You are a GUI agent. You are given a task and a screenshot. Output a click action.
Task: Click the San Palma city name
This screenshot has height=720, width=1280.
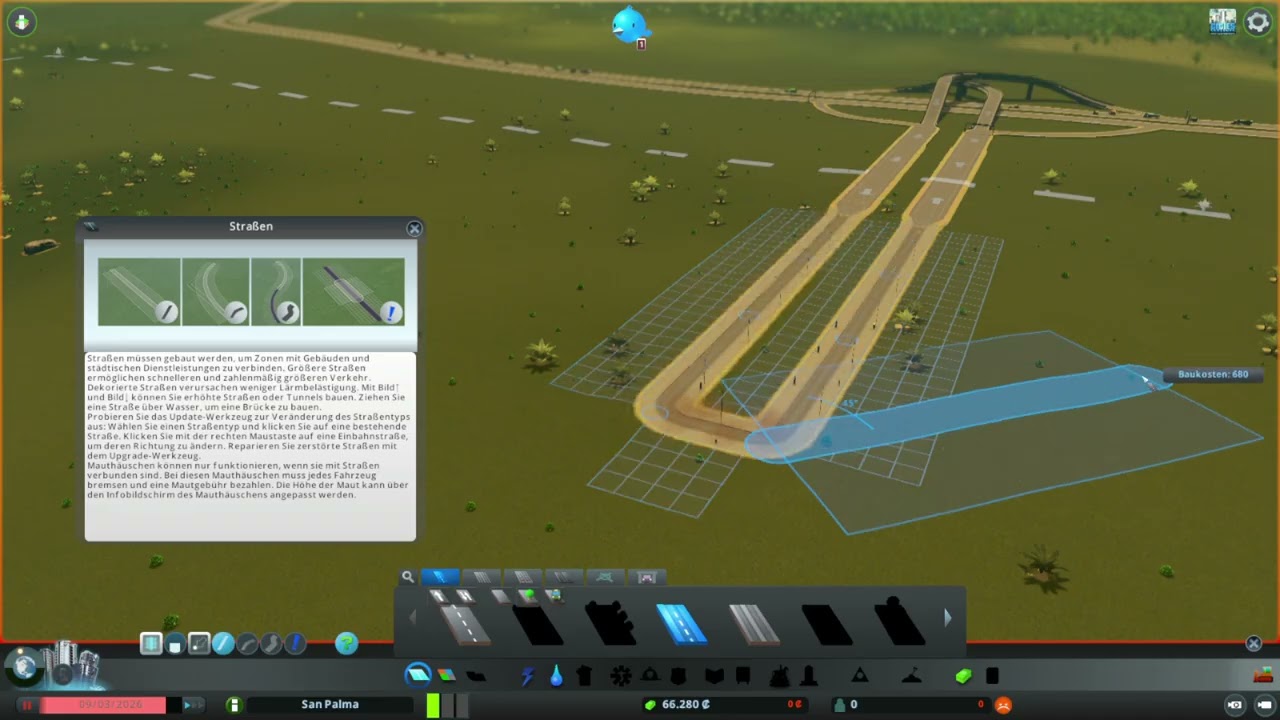[330, 705]
